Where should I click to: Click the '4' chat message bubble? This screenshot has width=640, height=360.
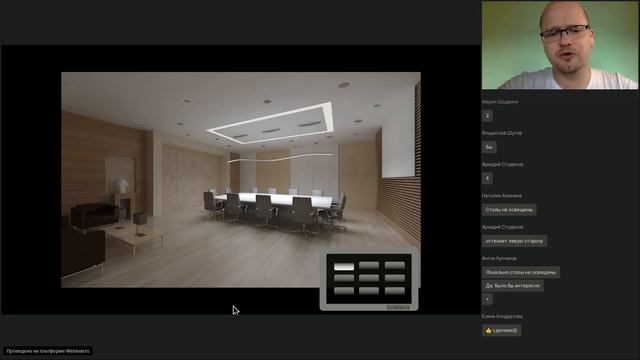click(x=487, y=178)
